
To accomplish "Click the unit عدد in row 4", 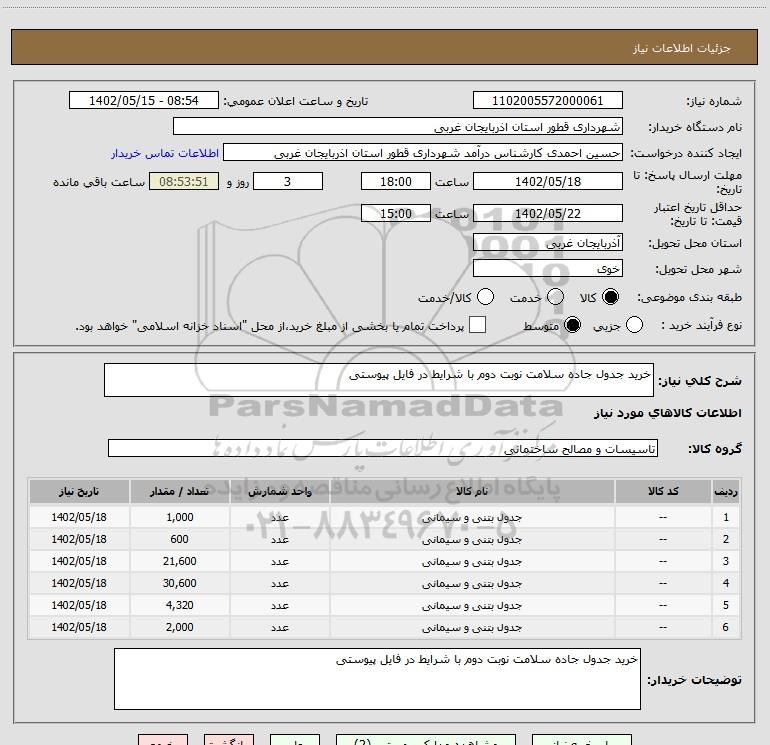I will [280, 583].
